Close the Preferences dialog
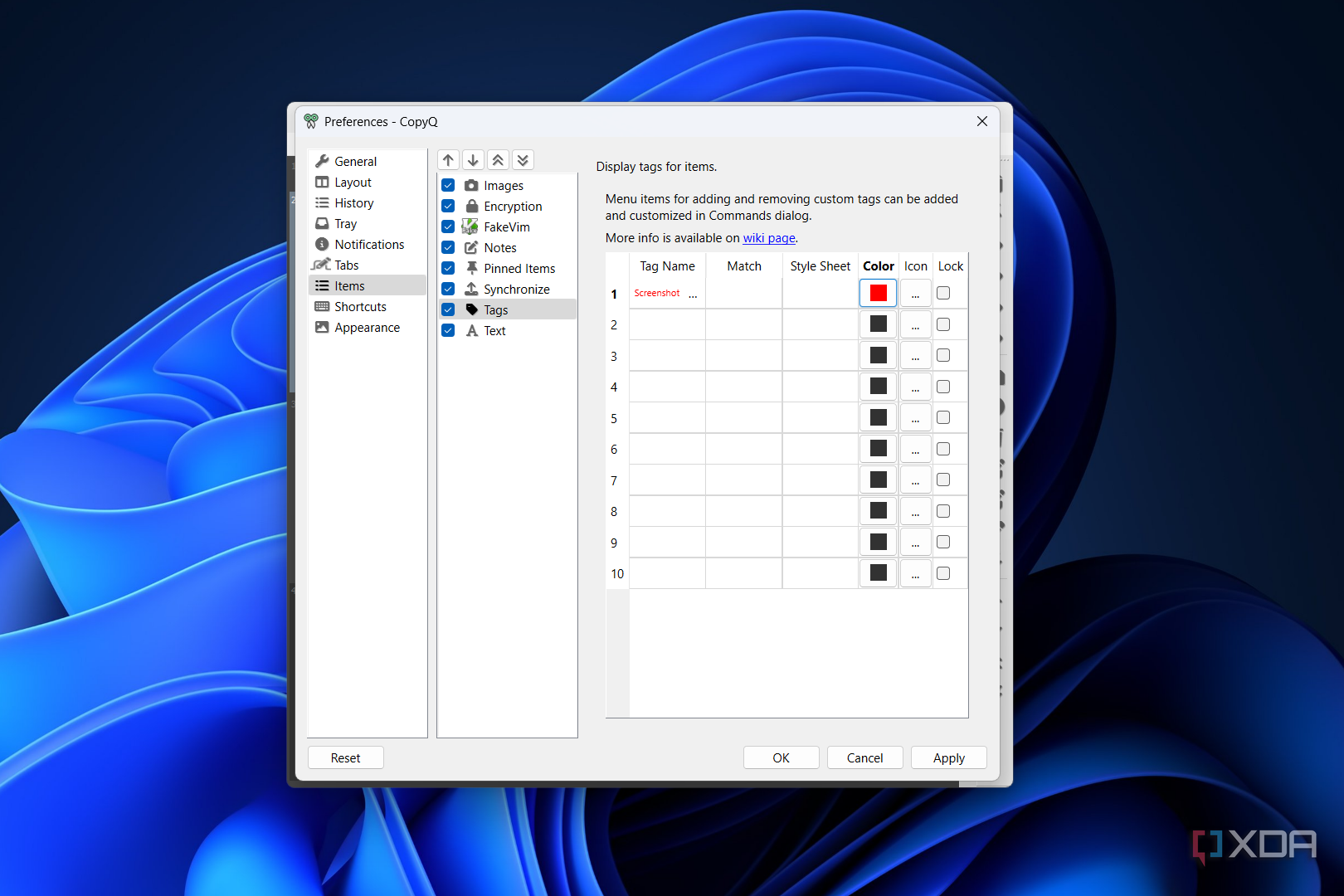The image size is (1344, 896). coord(981,121)
